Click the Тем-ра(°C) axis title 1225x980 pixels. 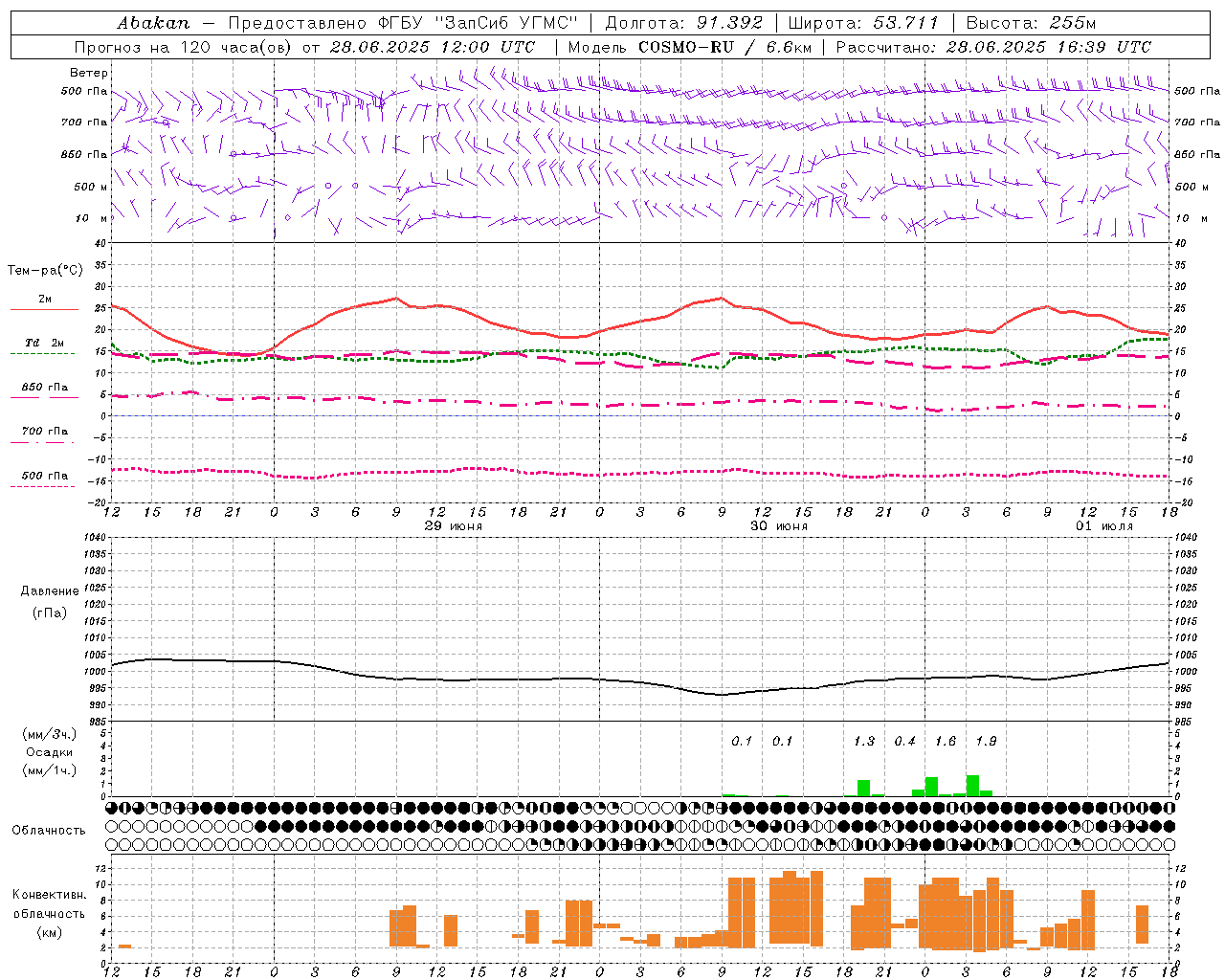tap(45, 271)
